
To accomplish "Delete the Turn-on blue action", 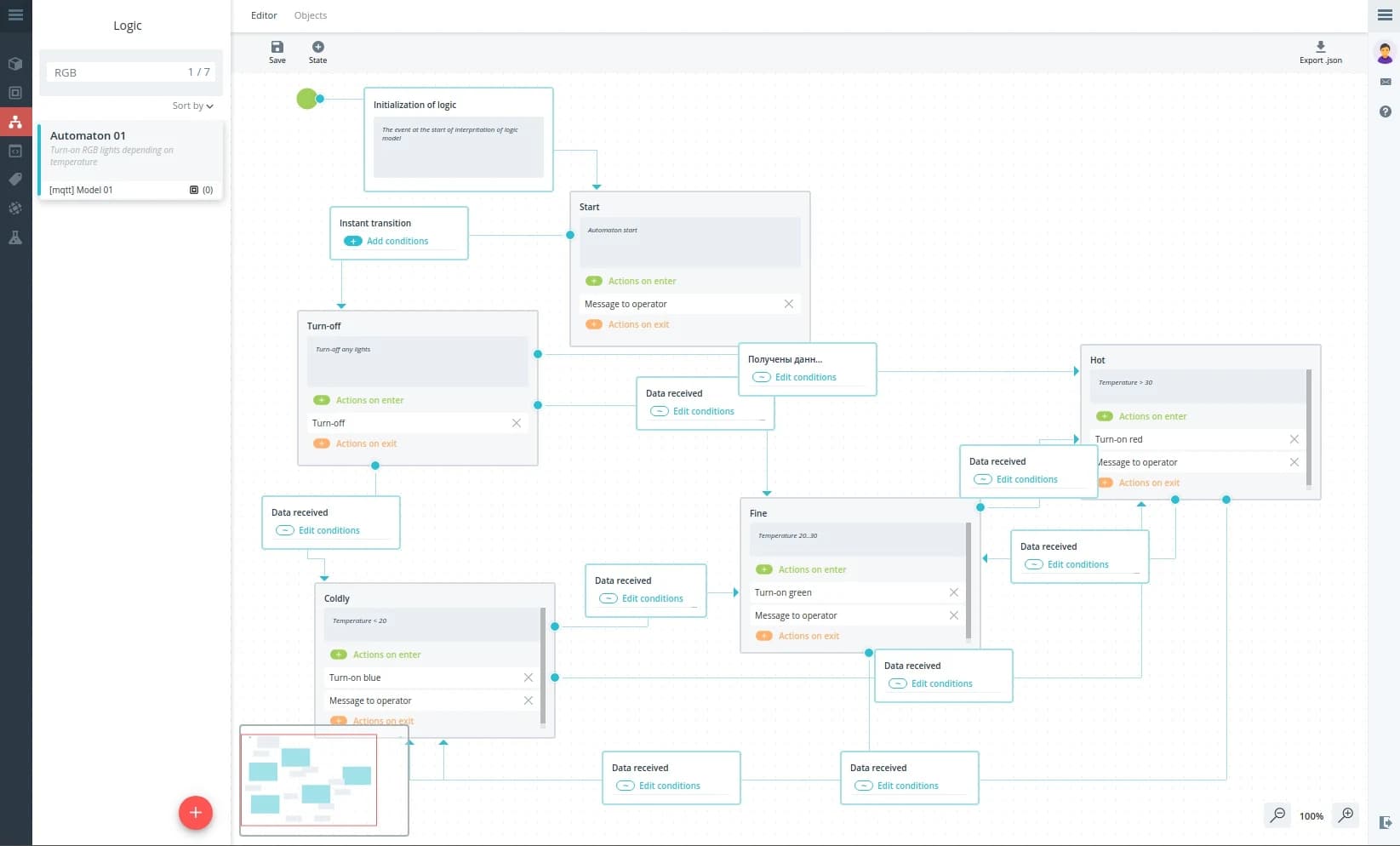I will tap(528, 677).
